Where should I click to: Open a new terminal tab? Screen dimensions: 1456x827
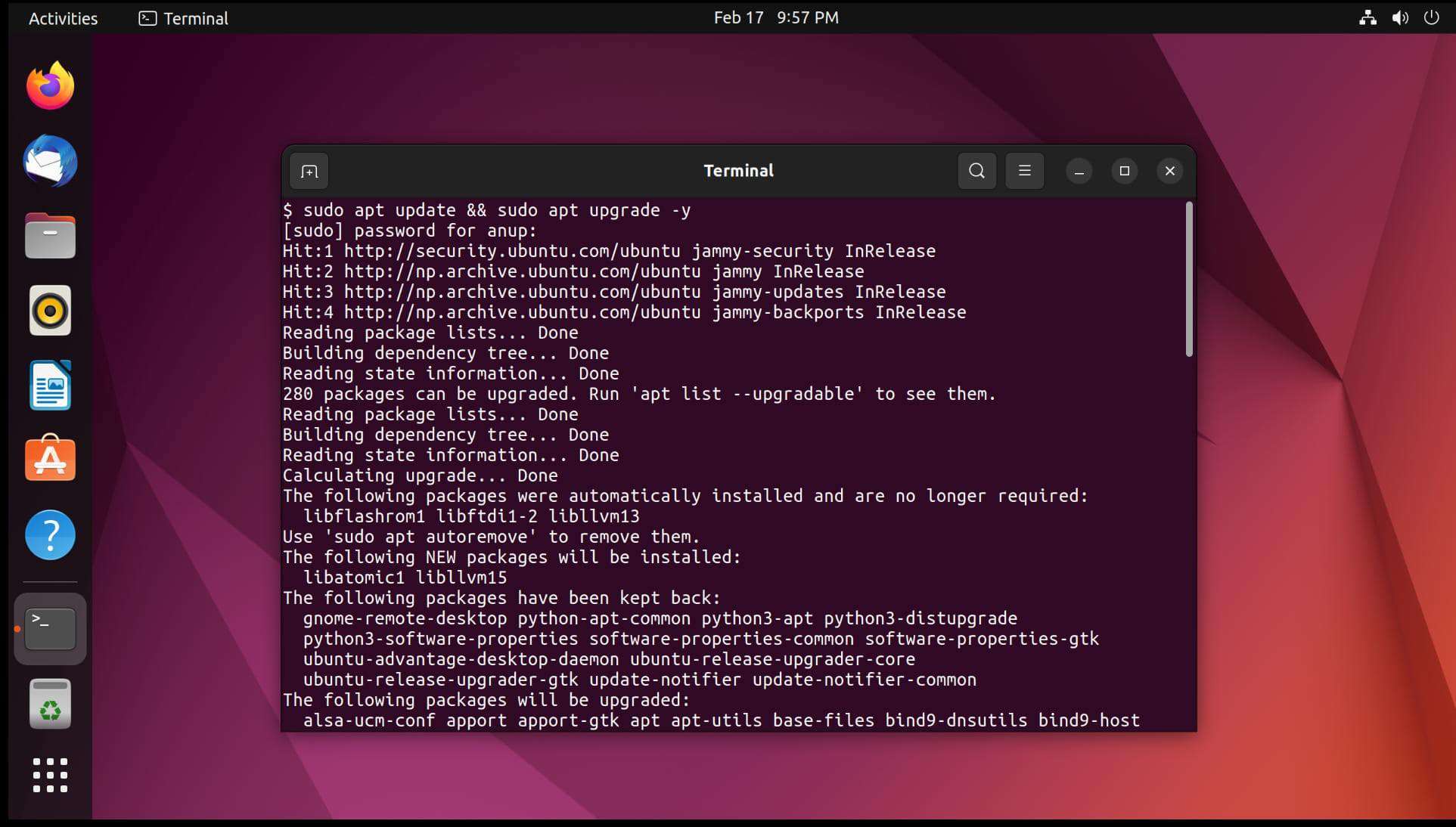click(309, 171)
